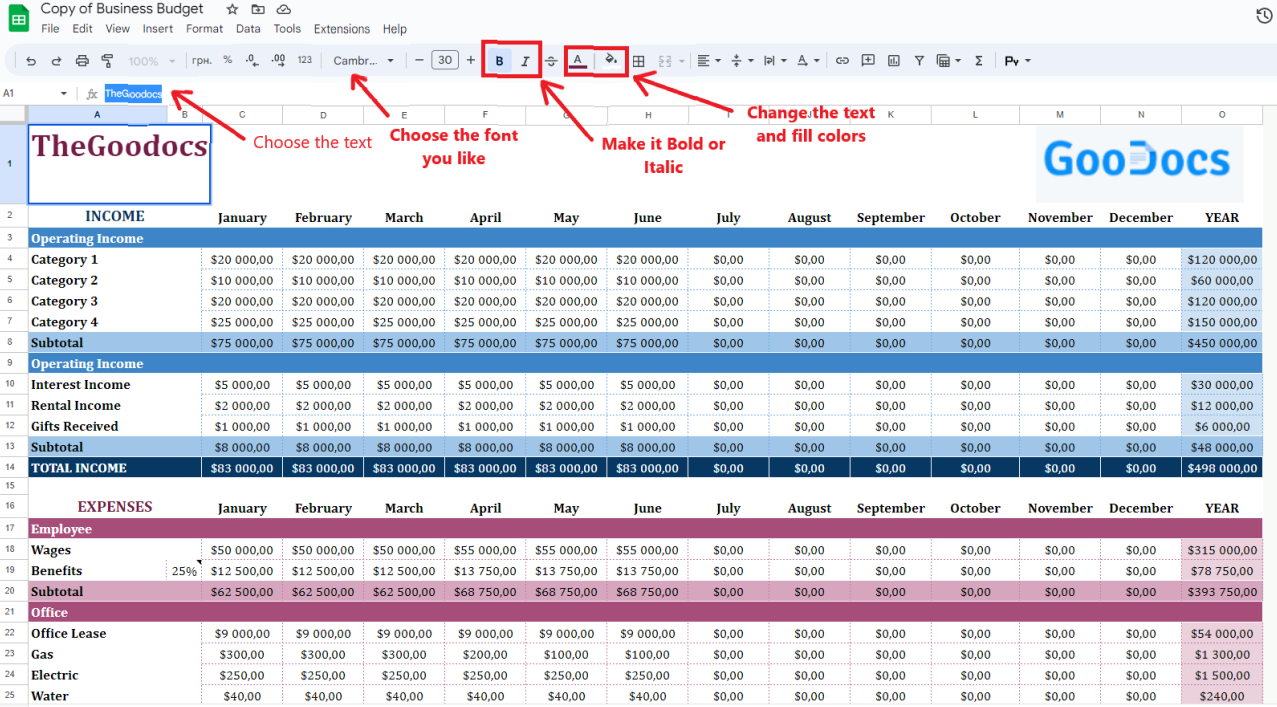Image resolution: width=1277 pixels, height=707 pixels.
Task: View the cloud save status icon
Action: click(x=284, y=9)
